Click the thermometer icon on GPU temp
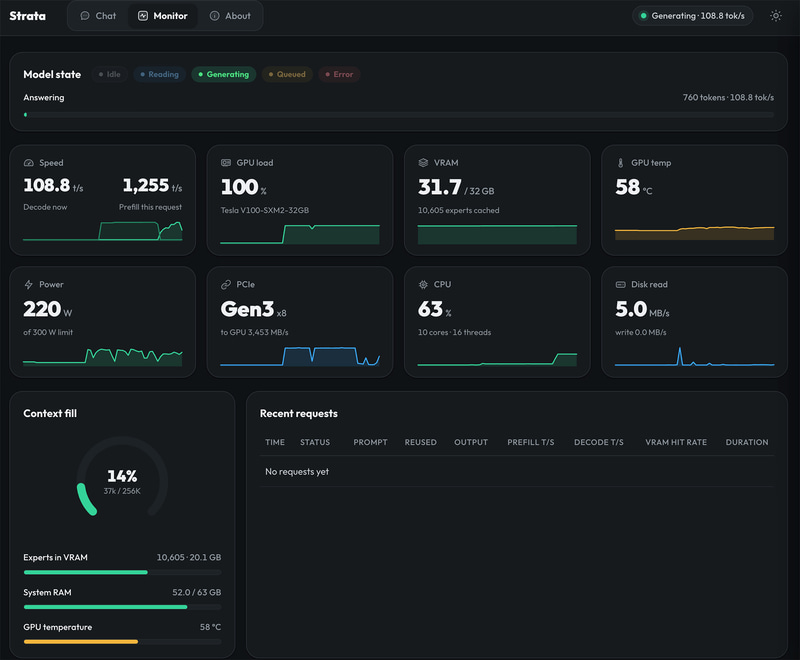The image size is (800, 660). click(620, 163)
